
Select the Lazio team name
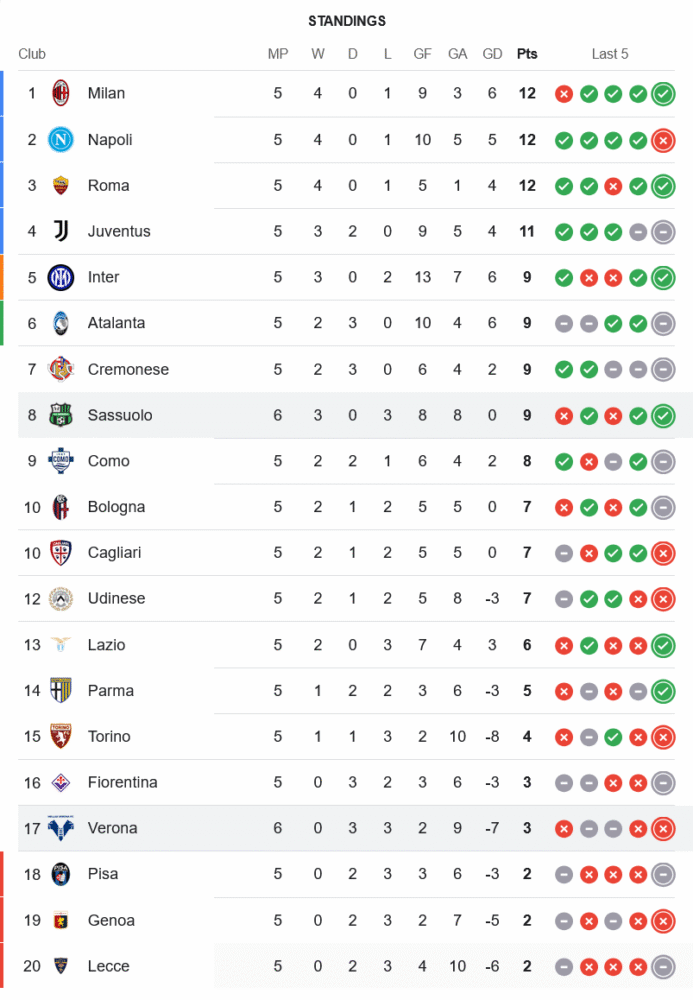point(106,645)
